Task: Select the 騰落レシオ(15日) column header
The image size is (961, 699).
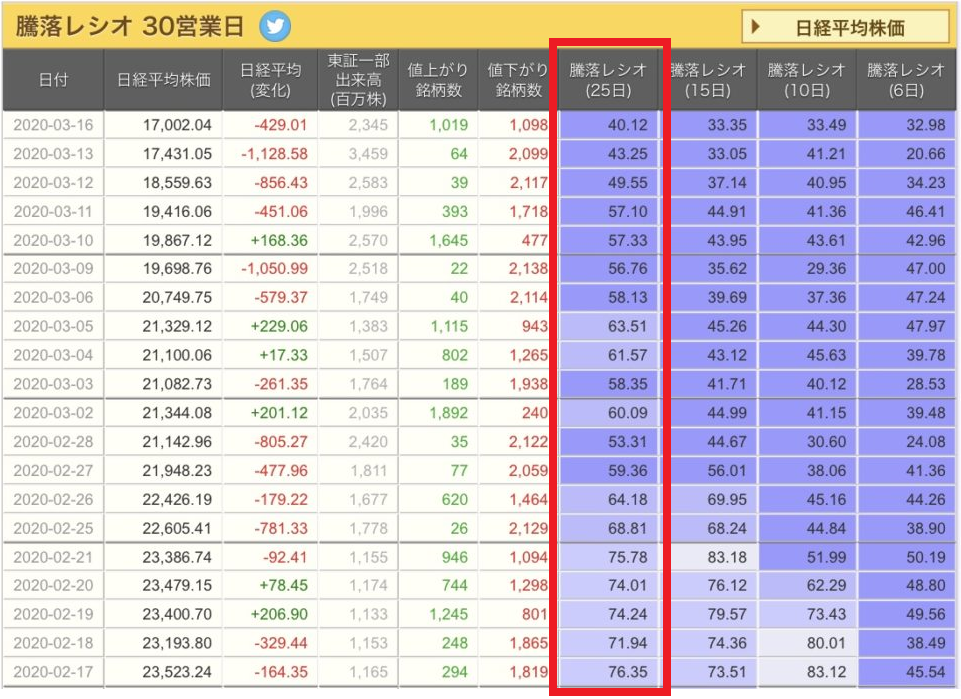Action: pos(708,80)
